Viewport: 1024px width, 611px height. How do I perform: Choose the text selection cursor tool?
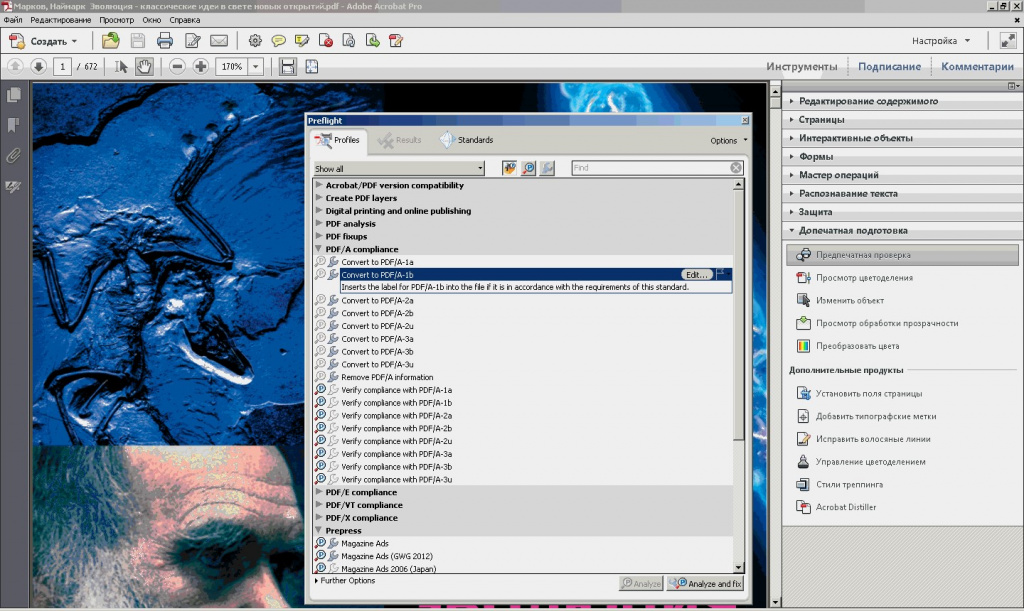tap(121, 67)
